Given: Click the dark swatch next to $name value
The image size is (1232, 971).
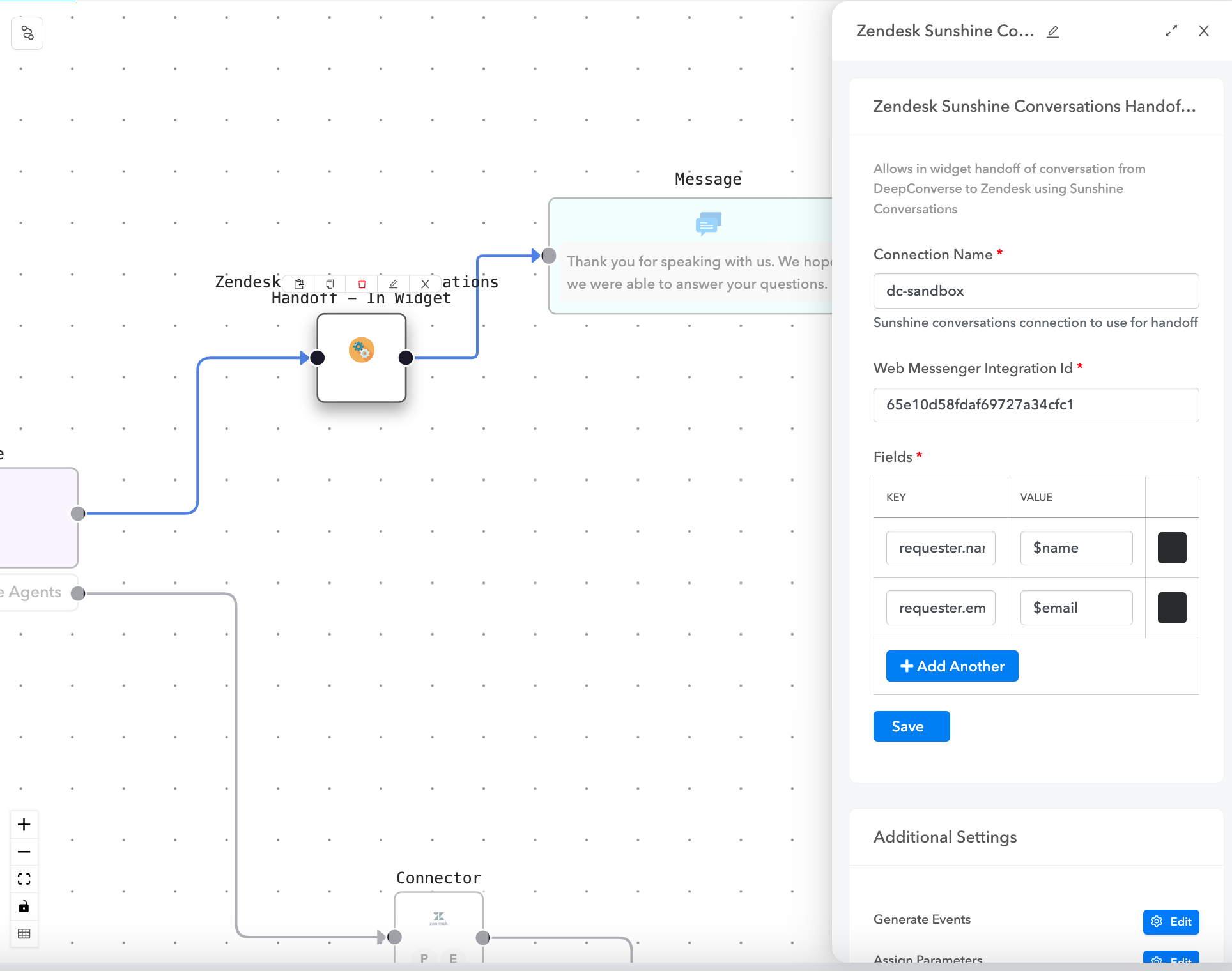Looking at the screenshot, I should [x=1172, y=547].
